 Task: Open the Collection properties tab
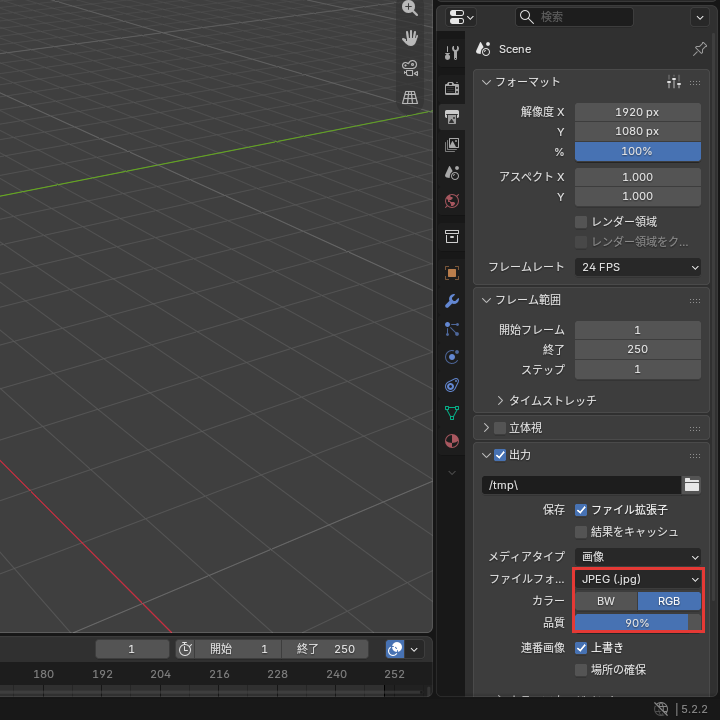point(452,236)
